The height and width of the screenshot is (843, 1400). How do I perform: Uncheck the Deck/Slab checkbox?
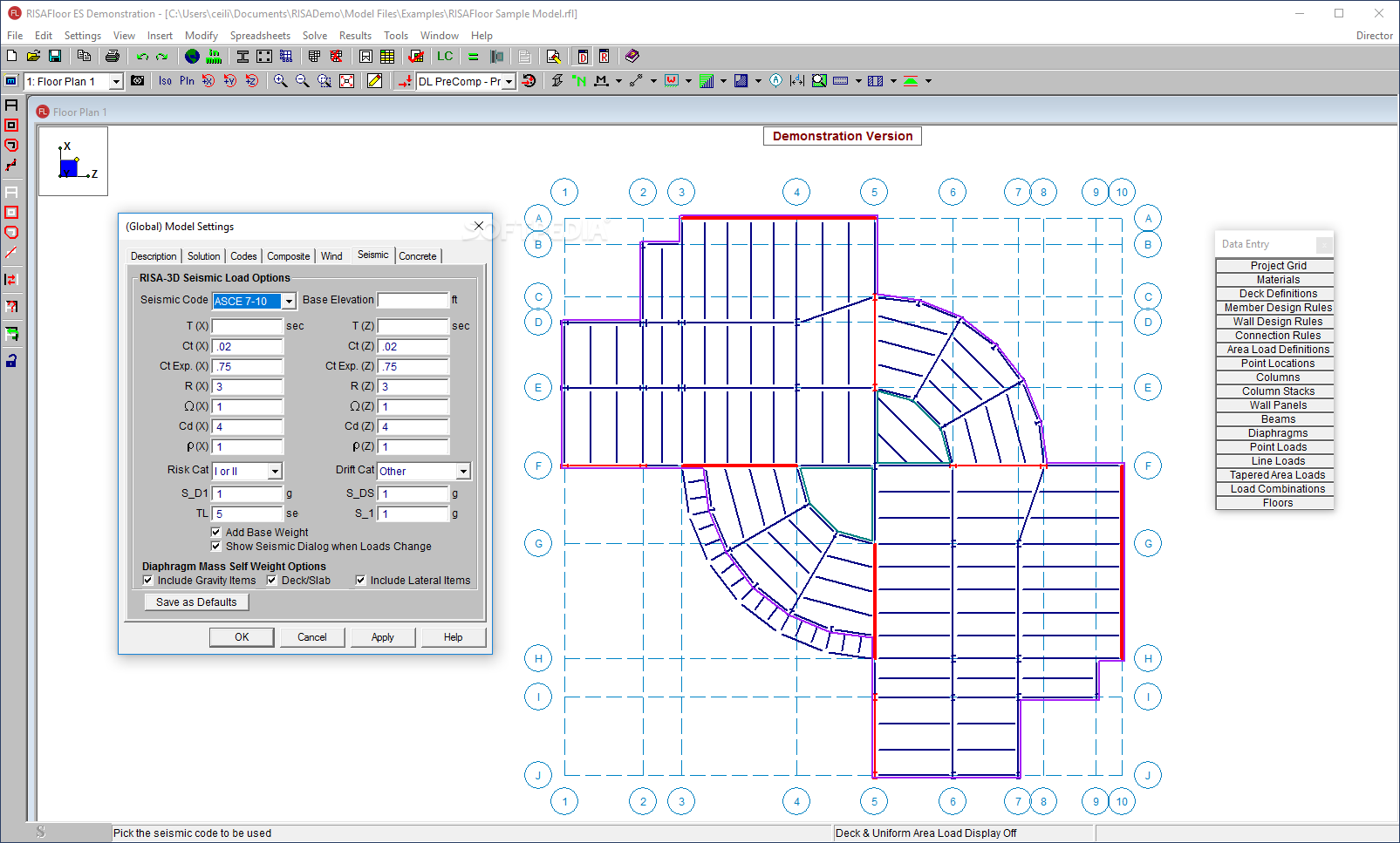pos(271,580)
